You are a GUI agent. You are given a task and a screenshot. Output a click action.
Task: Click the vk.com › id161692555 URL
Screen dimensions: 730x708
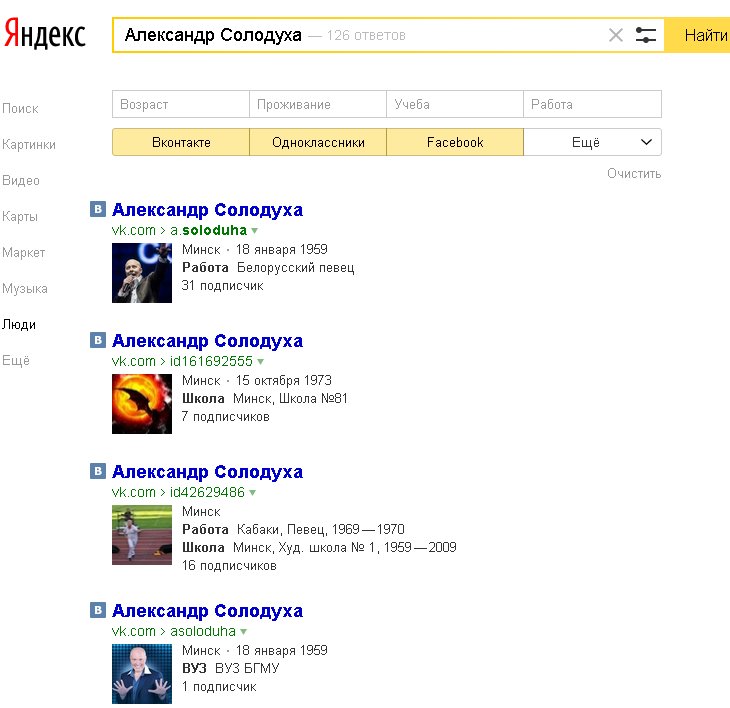pyautogui.click(x=182, y=361)
